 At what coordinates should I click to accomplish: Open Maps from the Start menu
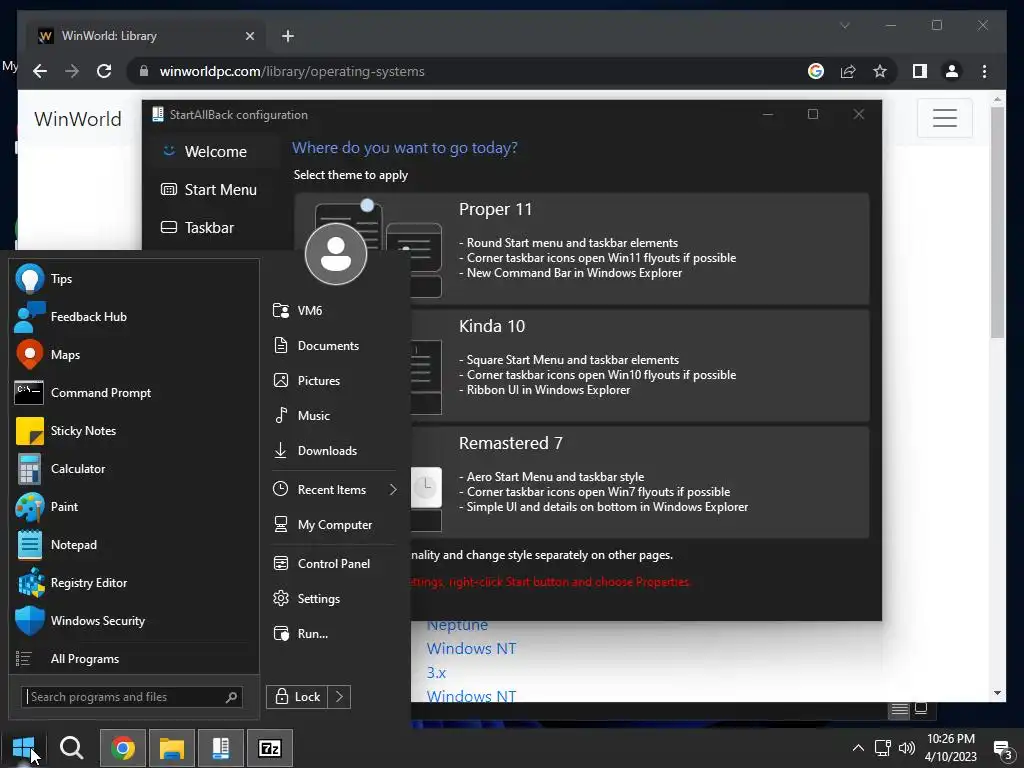coord(134,355)
